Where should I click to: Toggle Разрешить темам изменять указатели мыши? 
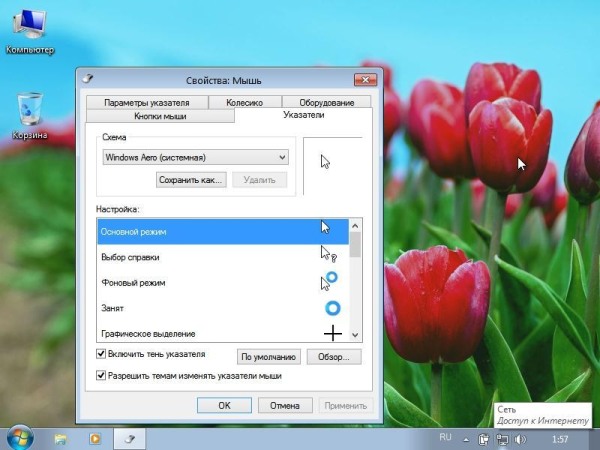pos(101,375)
